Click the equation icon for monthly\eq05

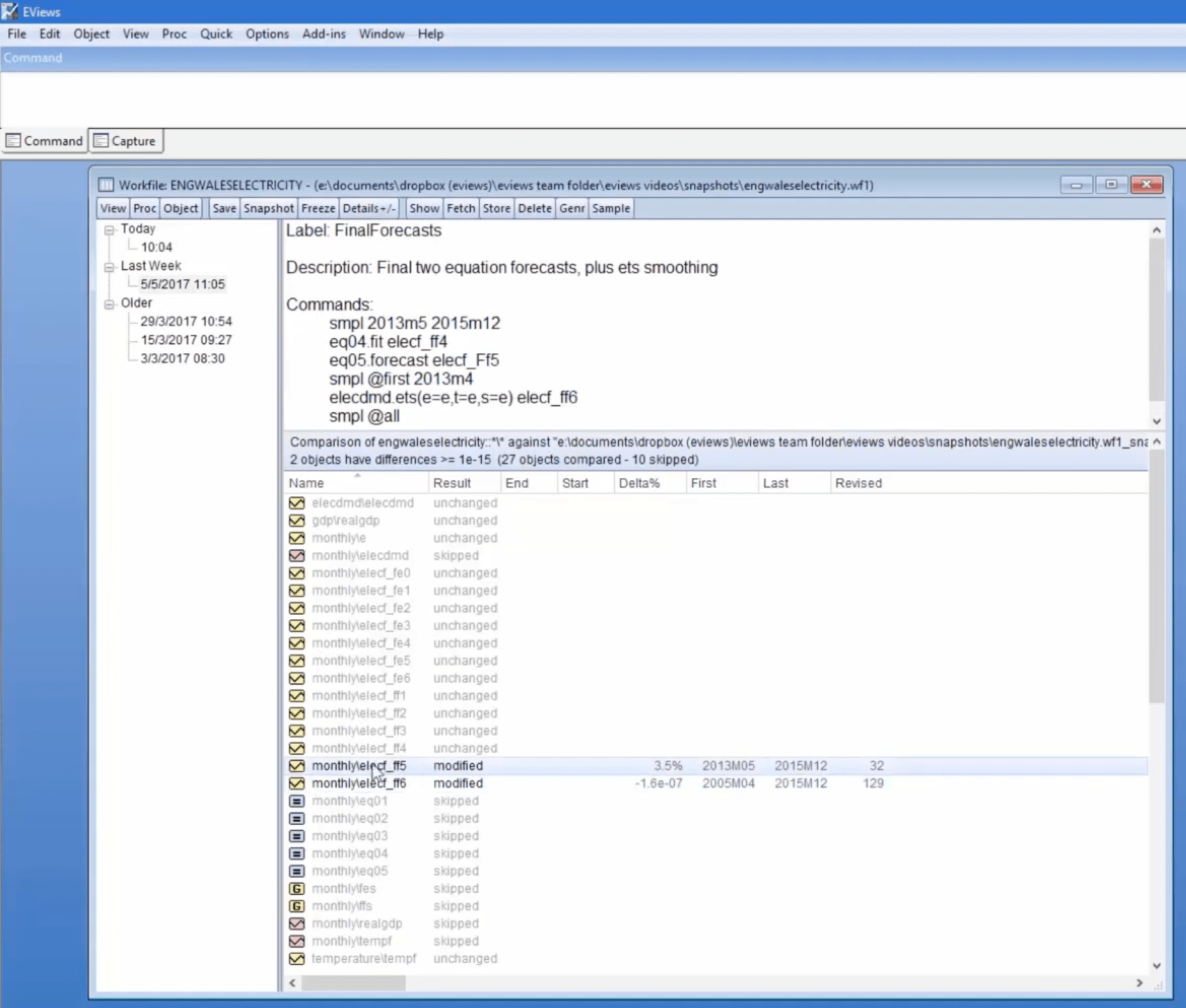pyautogui.click(x=296, y=871)
